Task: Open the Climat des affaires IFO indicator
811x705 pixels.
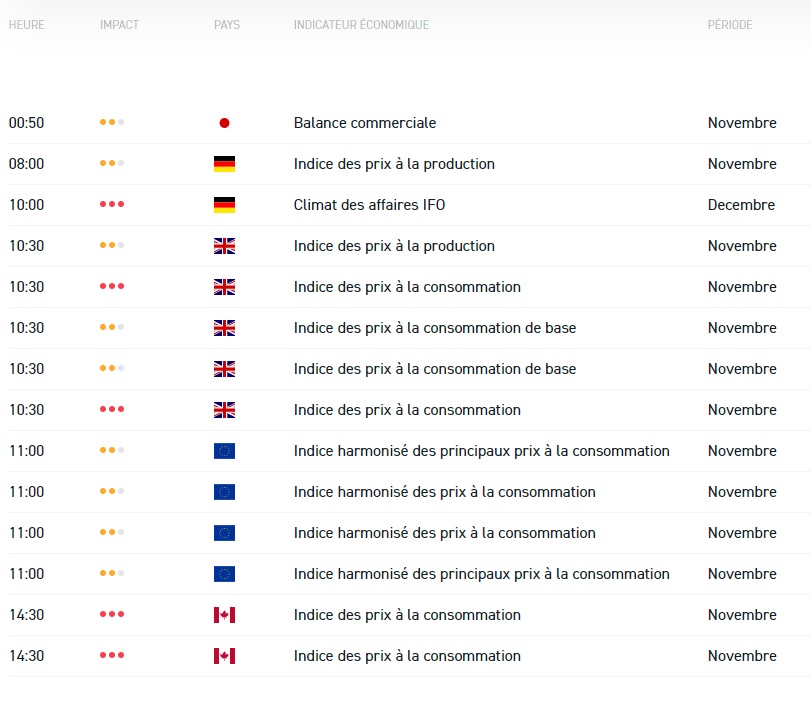Action: point(369,205)
